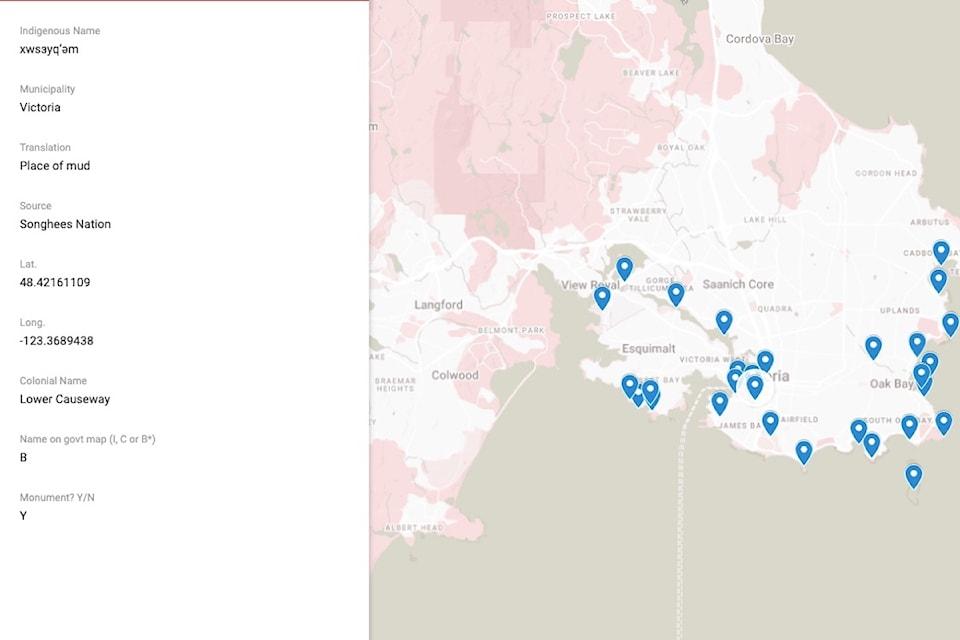The height and width of the screenshot is (640, 960).
Task: Select the pin below Saanich Core label
Action: 724,321
